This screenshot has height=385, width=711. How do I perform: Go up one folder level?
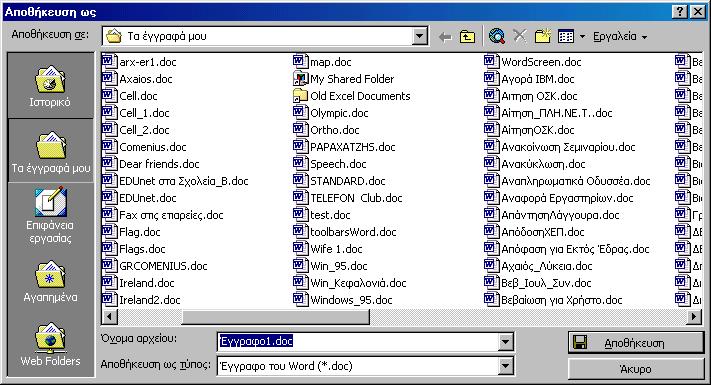(467, 37)
